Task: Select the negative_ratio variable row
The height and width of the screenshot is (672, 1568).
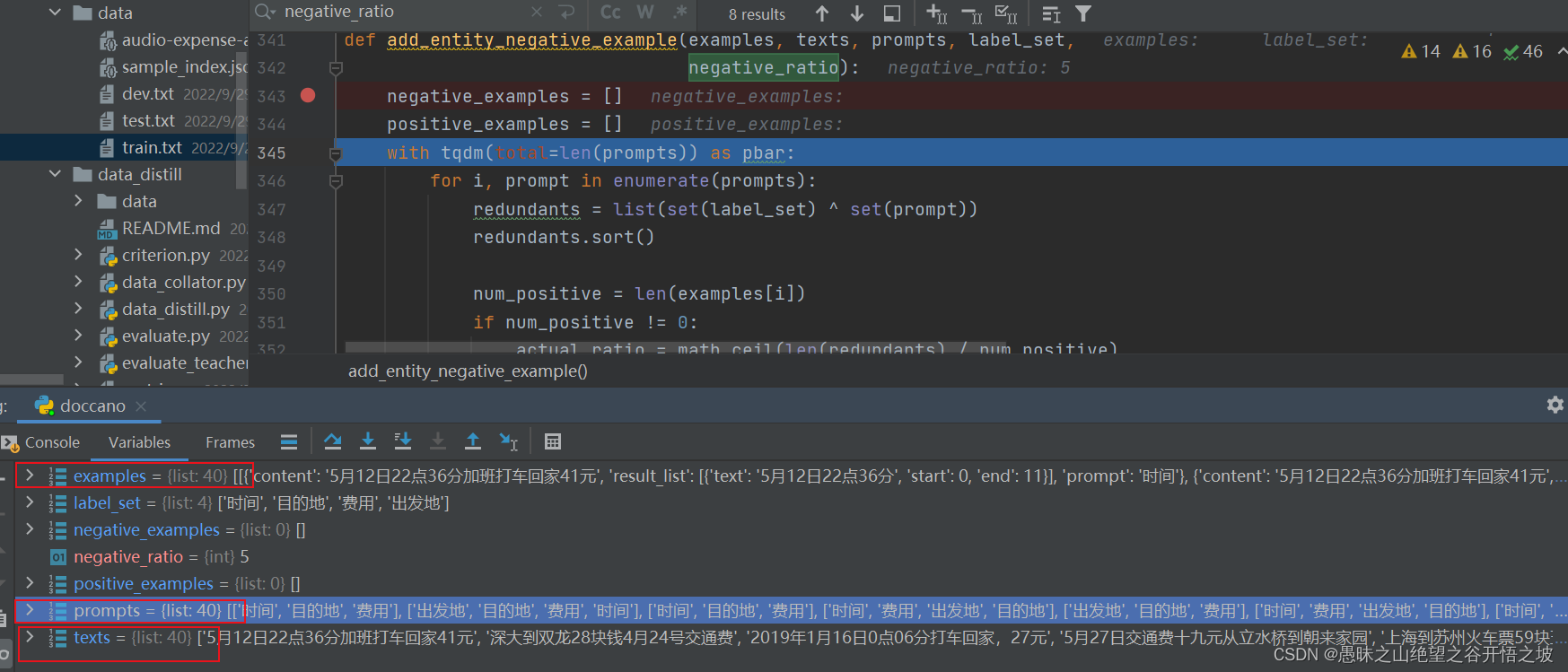Action: (x=790, y=556)
